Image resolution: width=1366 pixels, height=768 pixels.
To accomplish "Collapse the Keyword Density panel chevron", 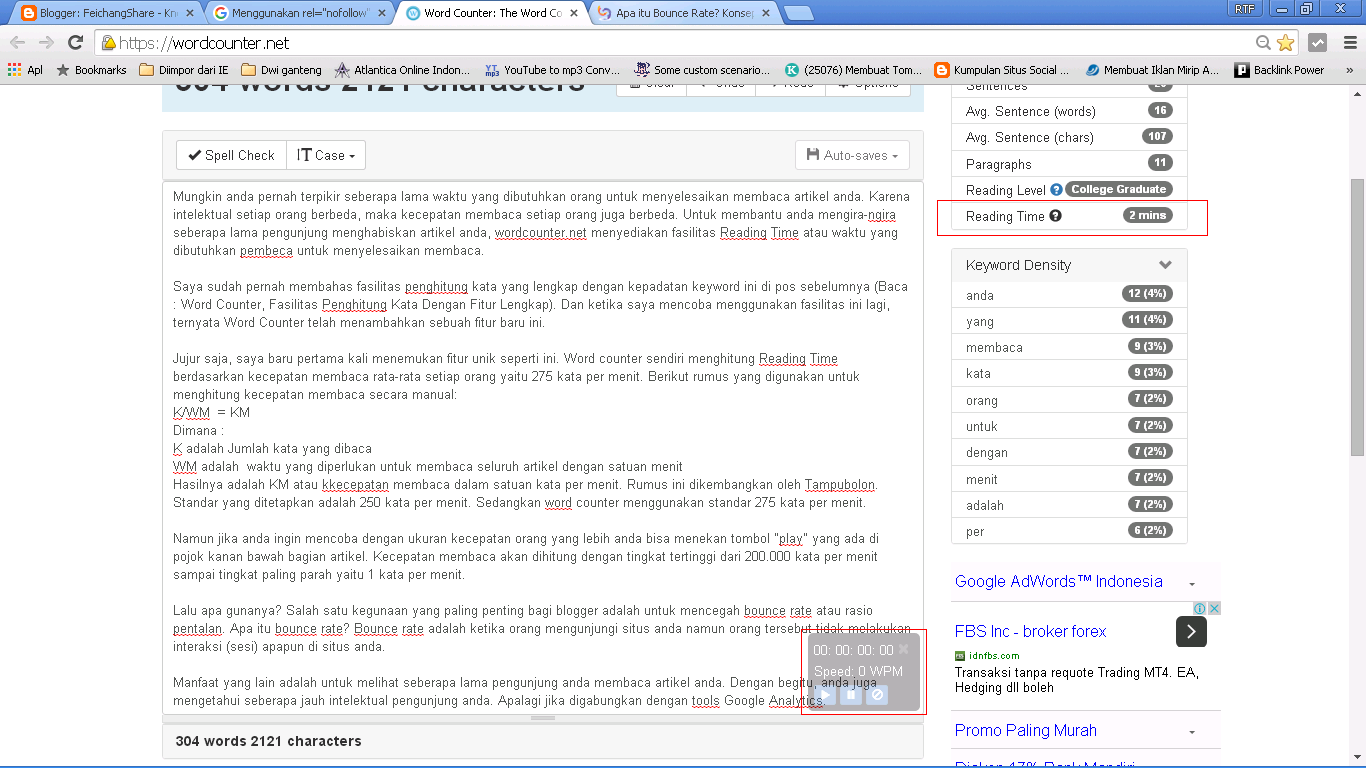I will tap(1165, 265).
